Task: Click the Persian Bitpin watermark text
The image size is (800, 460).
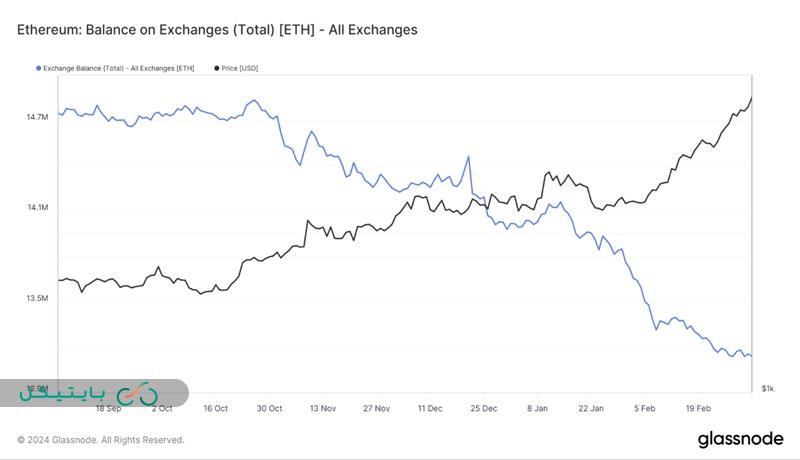Action: pyautogui.click(x=60, y=394)
